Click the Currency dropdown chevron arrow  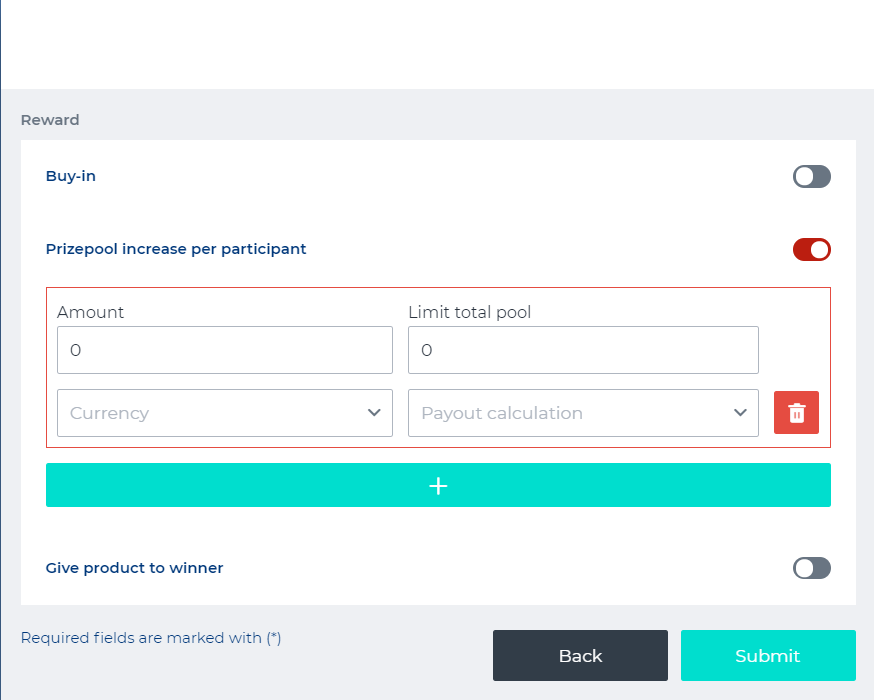[374, 413]
